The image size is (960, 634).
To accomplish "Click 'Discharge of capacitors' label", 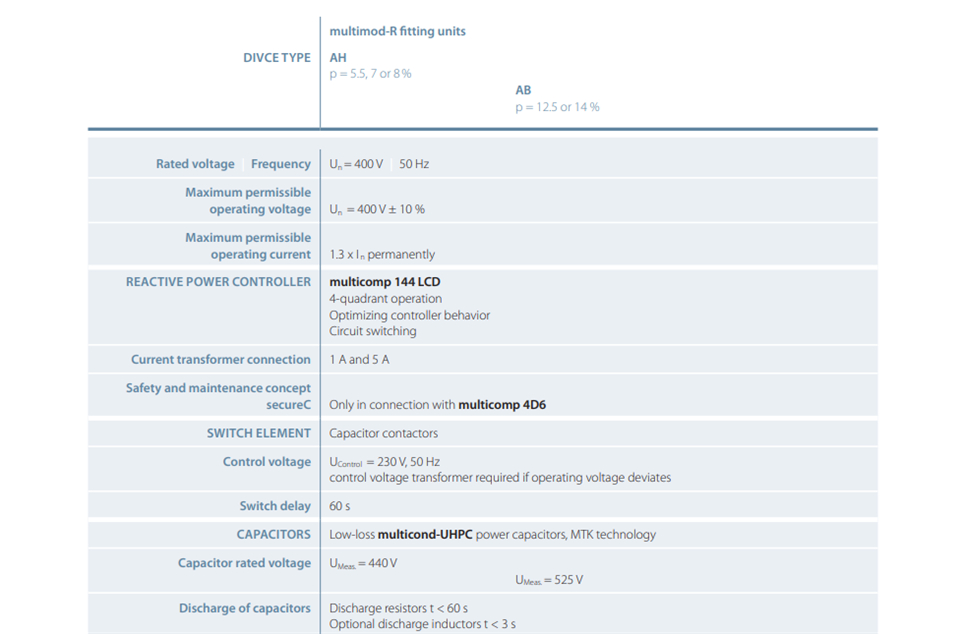I will click(x=245, y=608).
